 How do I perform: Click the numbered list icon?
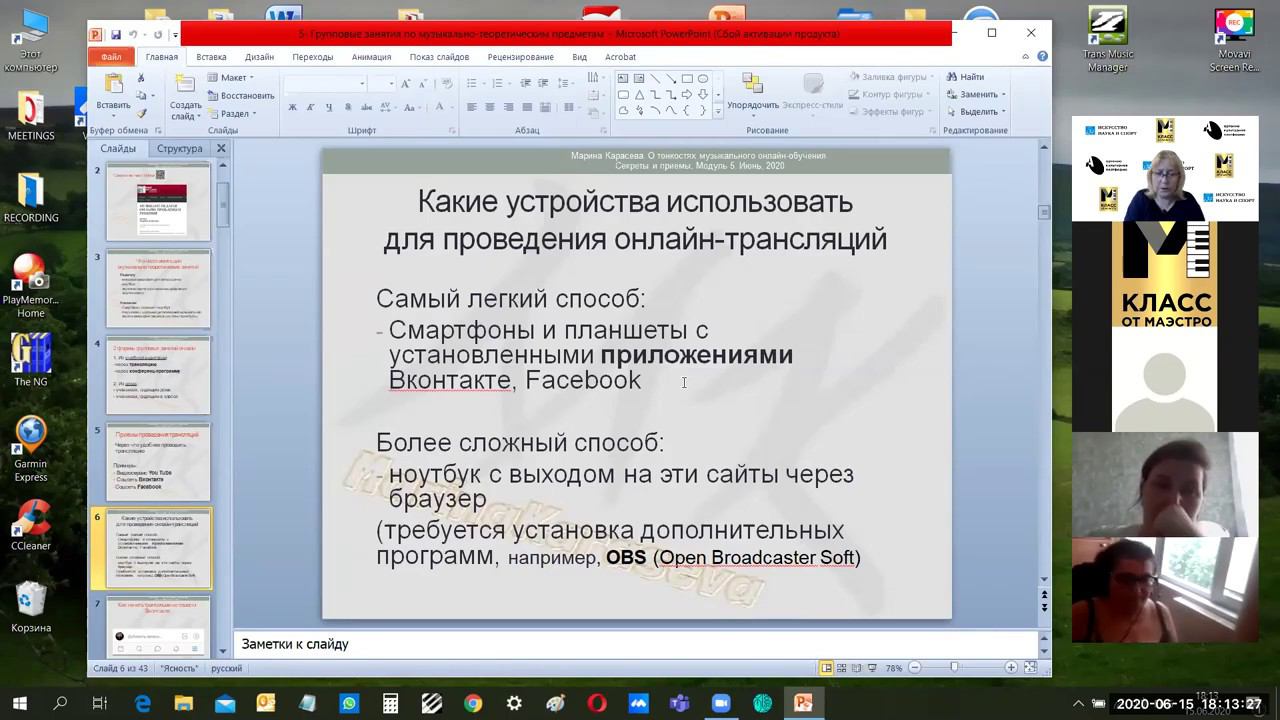(499, 84)
